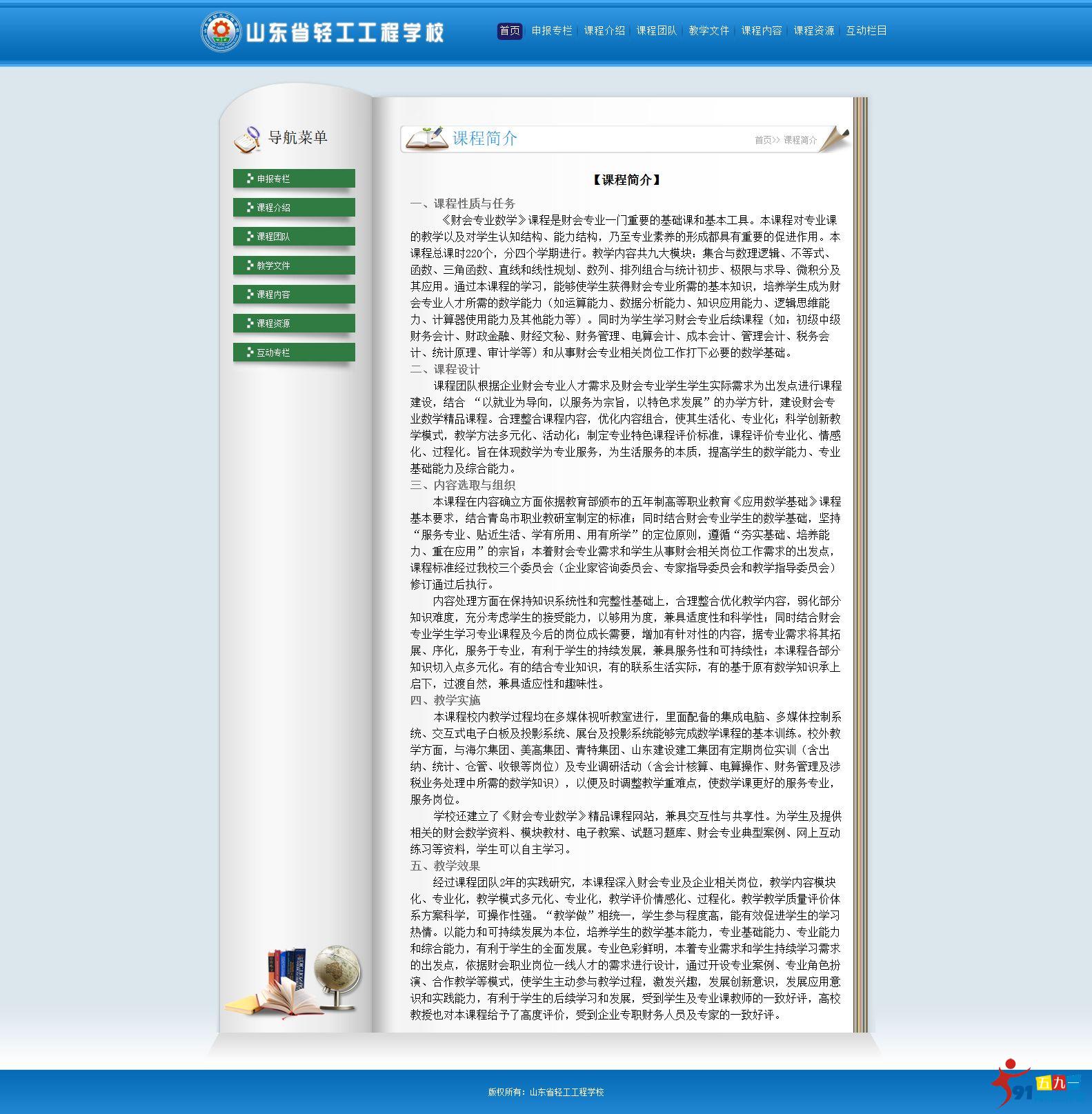Click the notepad magnifier icon beside 导航菜单

(x=247, y=139)
